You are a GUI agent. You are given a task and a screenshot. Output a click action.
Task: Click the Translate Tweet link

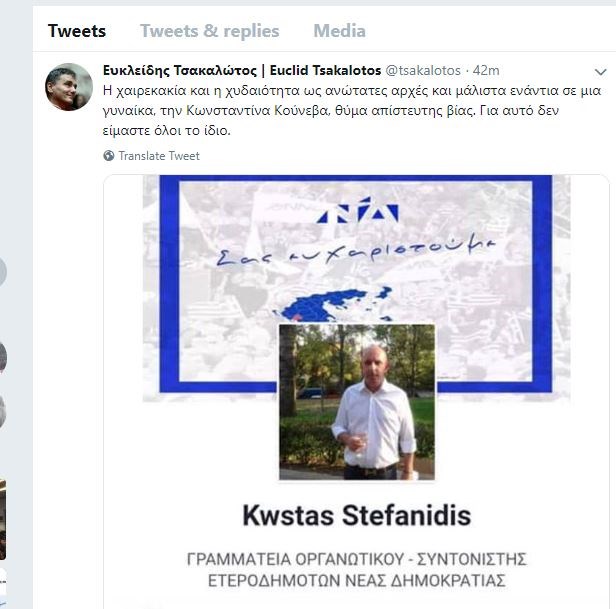[159, 156]
